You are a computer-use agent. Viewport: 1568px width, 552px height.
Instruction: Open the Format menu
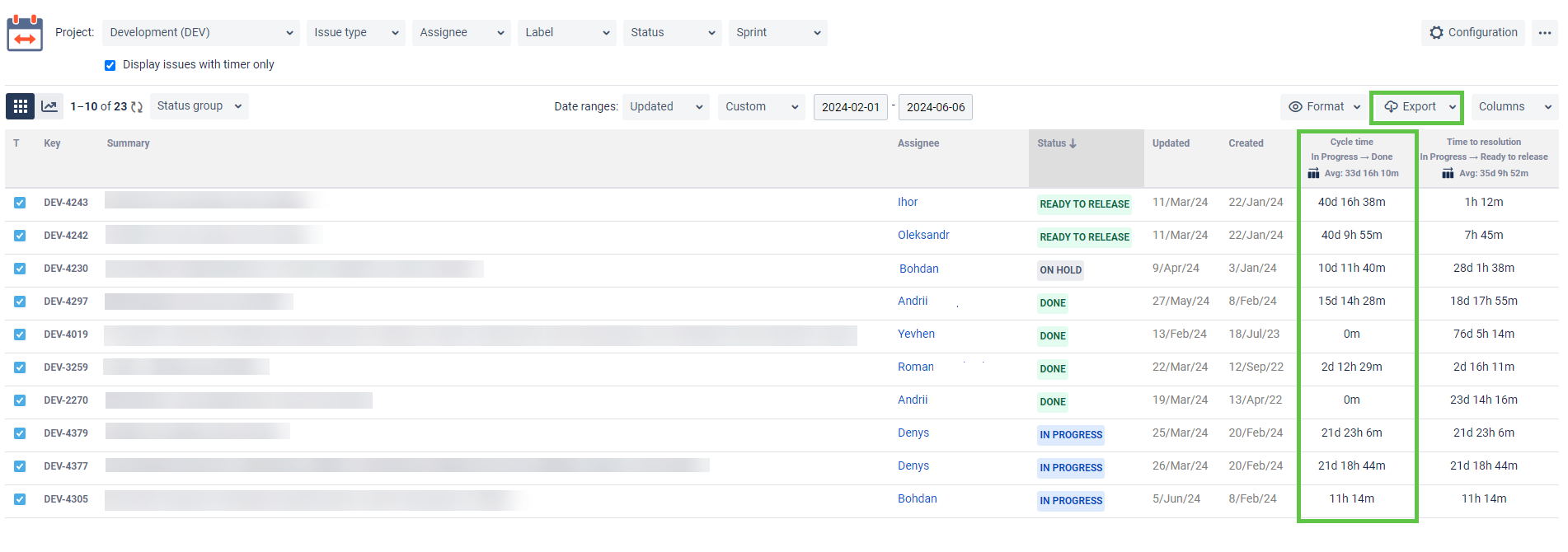1324,107
